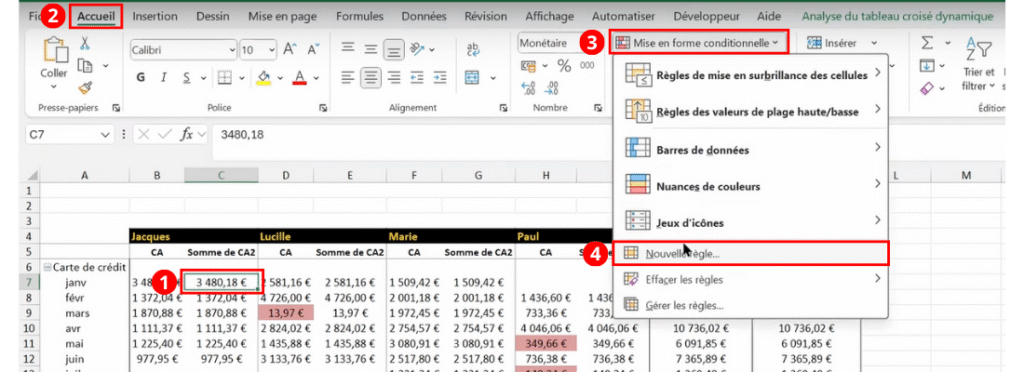Open the Mise en page tab

pyautogui.click(x=282, y=16)
